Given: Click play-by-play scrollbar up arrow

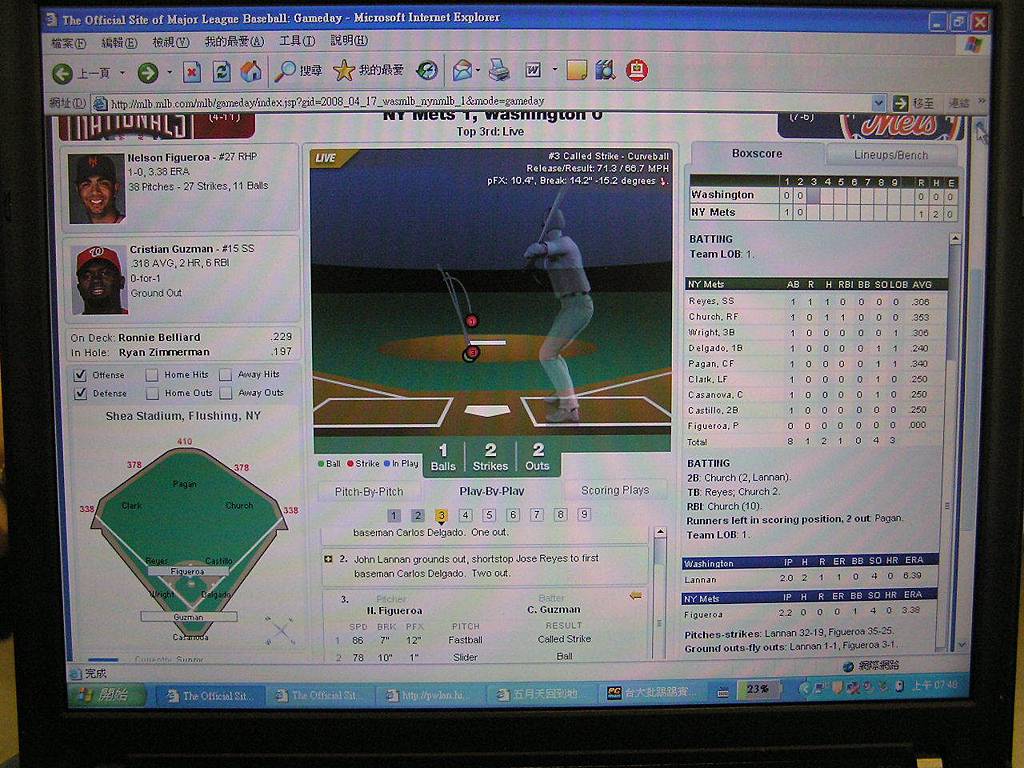Looking at the screenshot, I should pos(660,533).
